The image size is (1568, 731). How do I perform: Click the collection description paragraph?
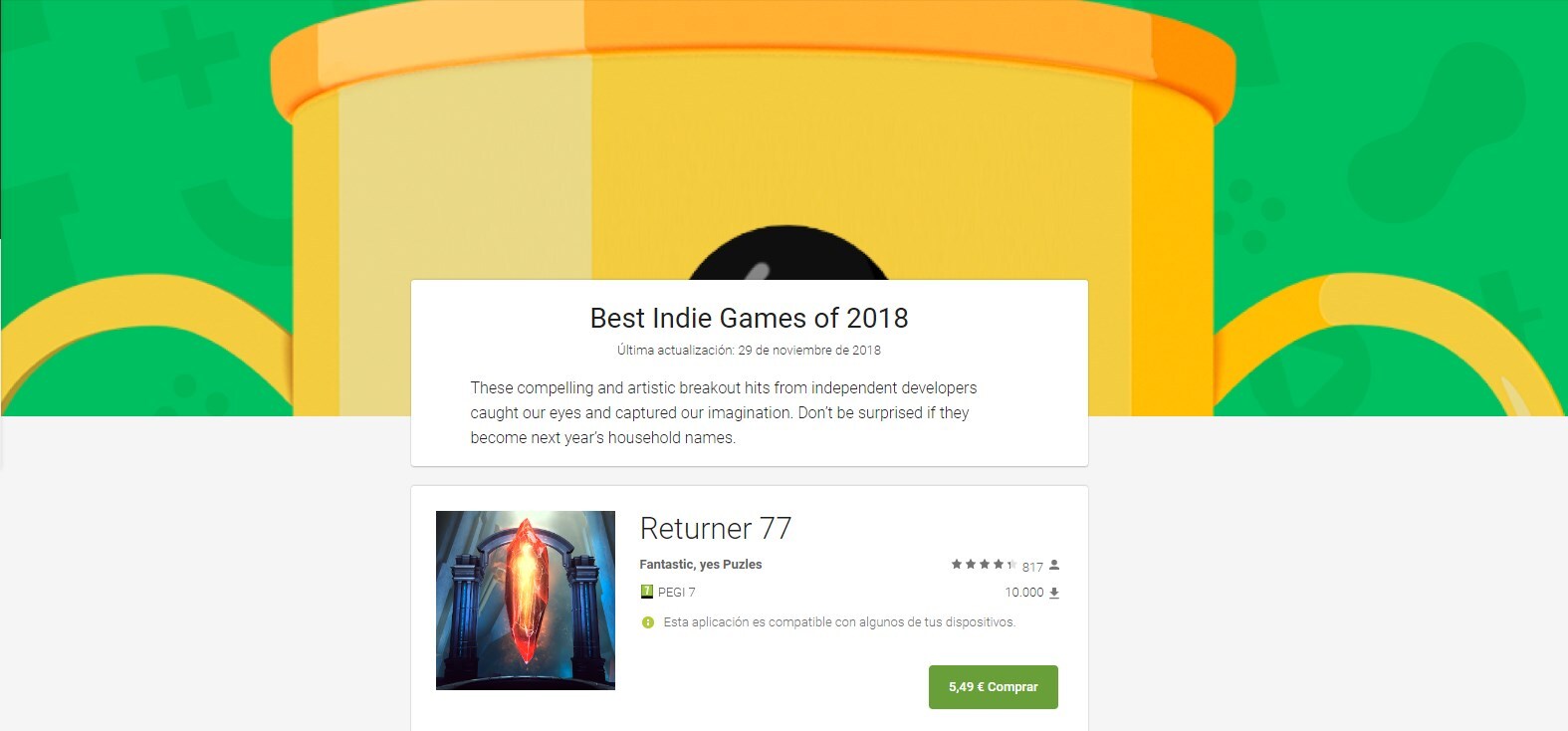click(x=724, y=412)
